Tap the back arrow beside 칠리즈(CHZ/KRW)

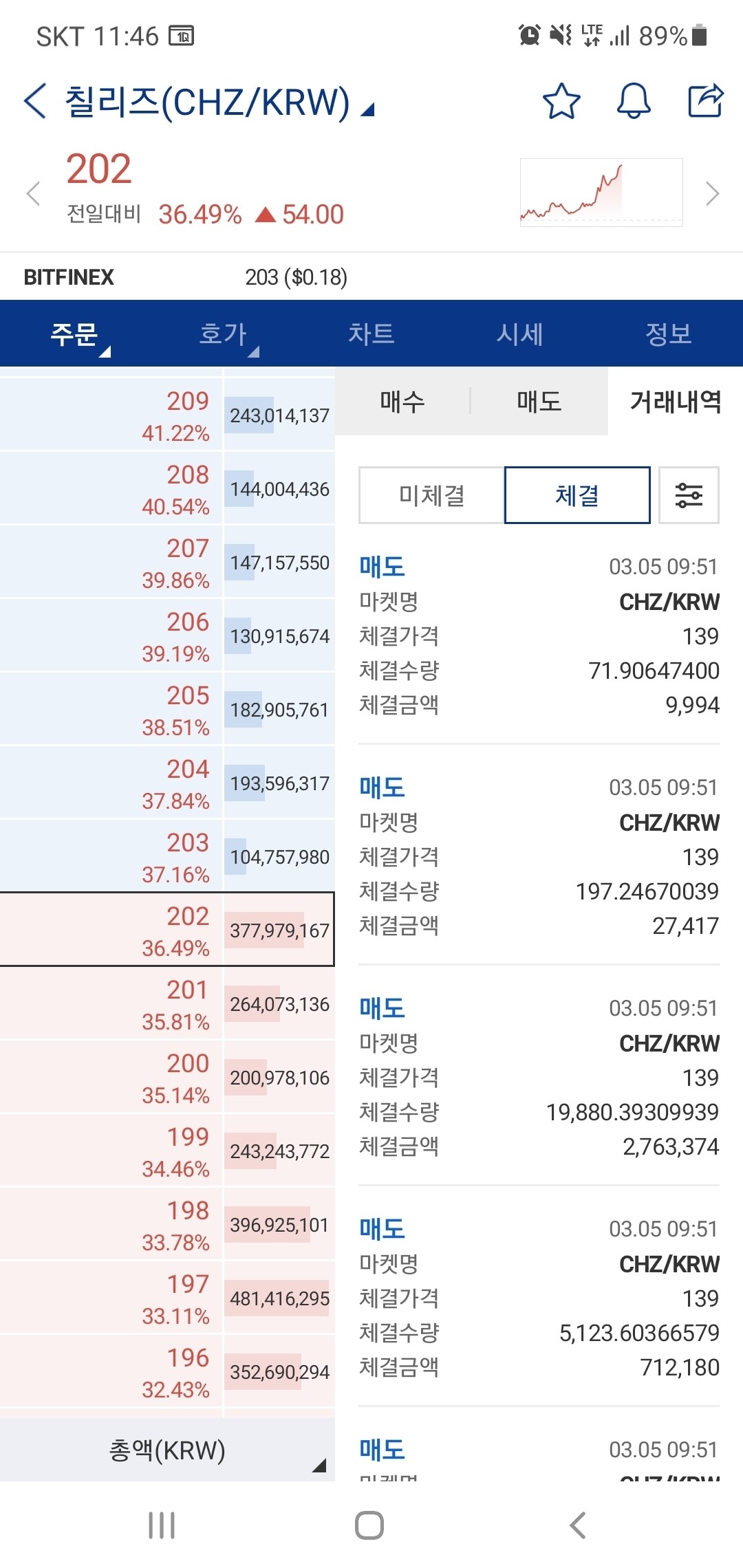tap(33, 100)
